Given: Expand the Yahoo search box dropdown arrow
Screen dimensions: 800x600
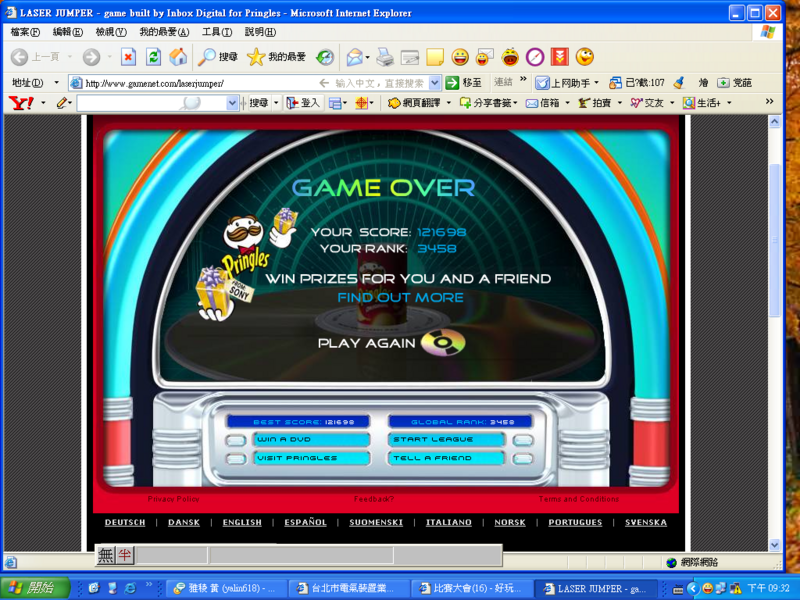Looking at the screenshot, I should tap(232, 103).
